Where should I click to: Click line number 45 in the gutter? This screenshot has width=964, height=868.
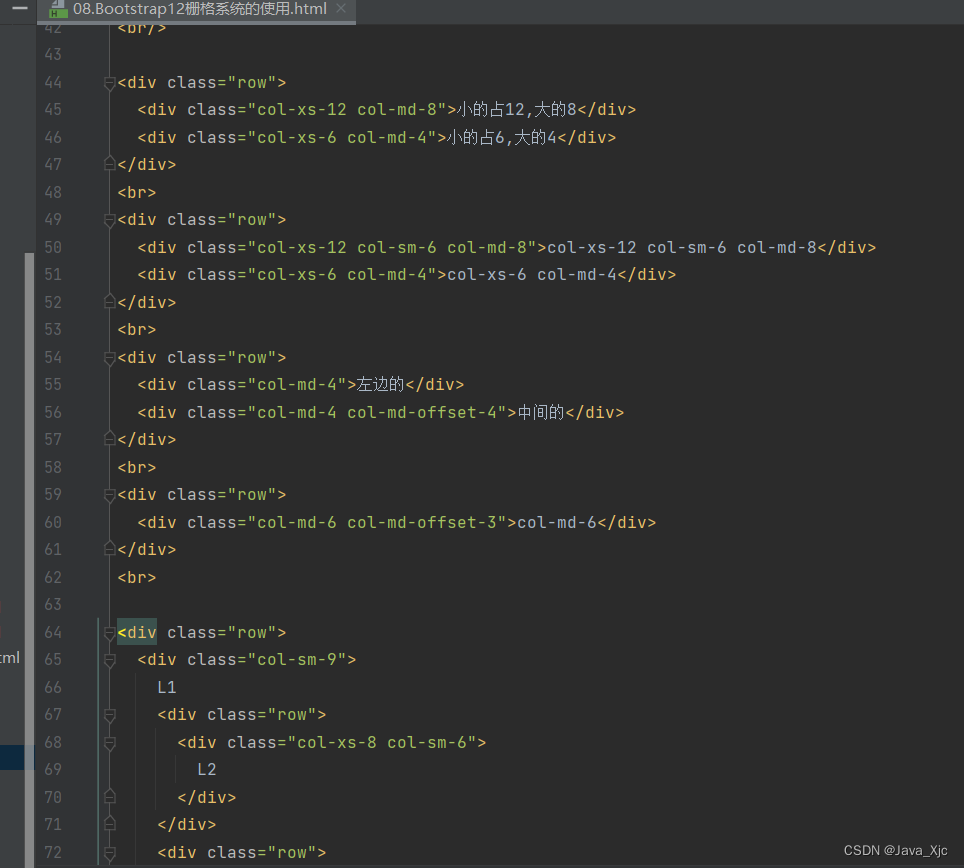53,109
